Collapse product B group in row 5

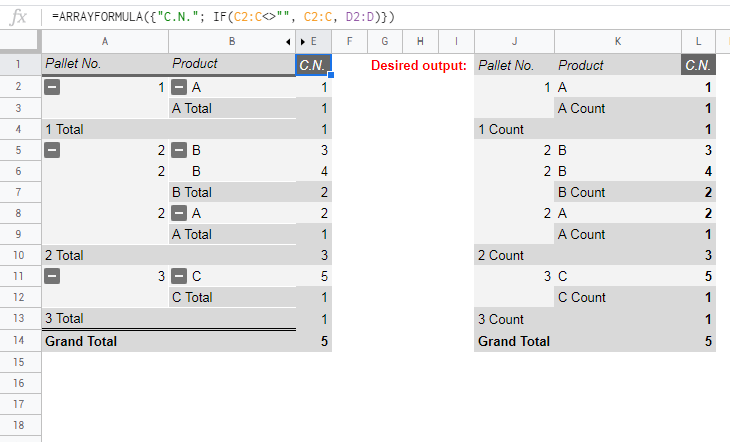pyautogui.click(x=179, y=150)
